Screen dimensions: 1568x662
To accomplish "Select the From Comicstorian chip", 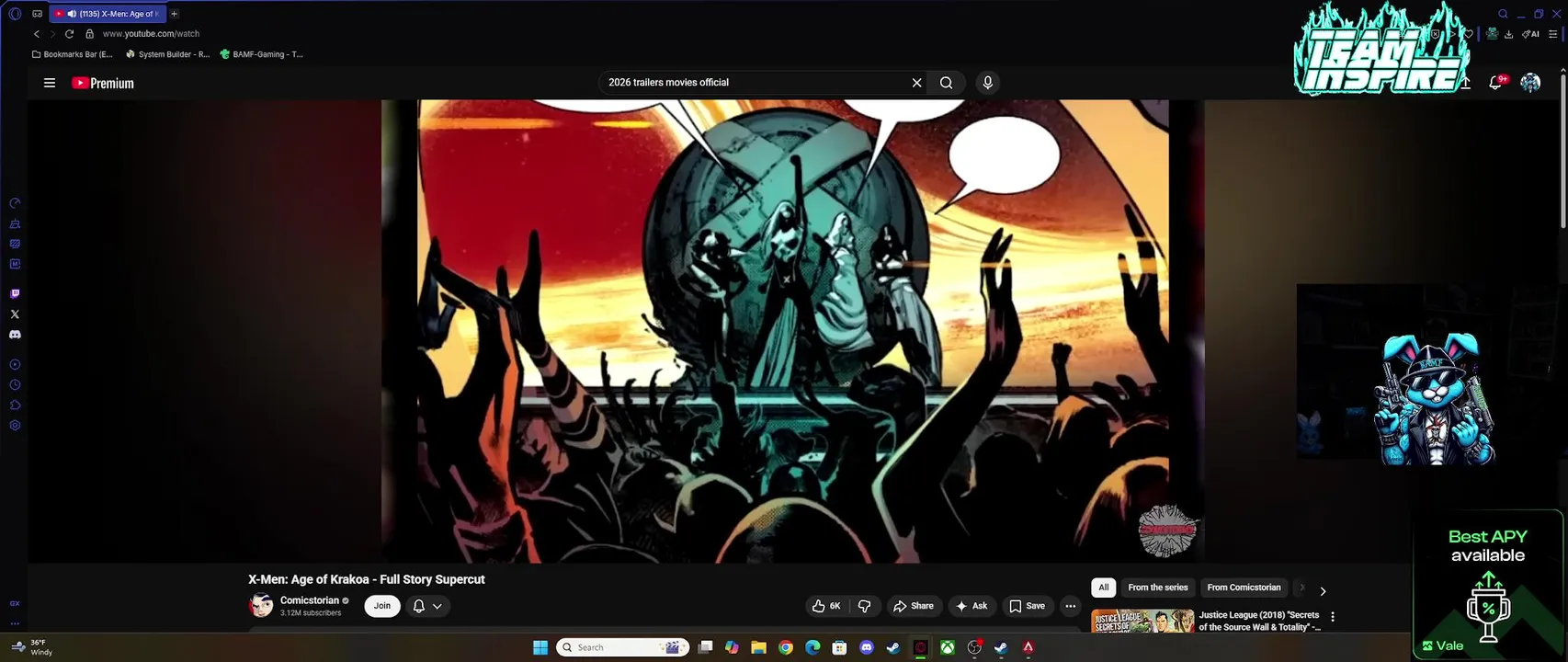I will pos(1244,588).
